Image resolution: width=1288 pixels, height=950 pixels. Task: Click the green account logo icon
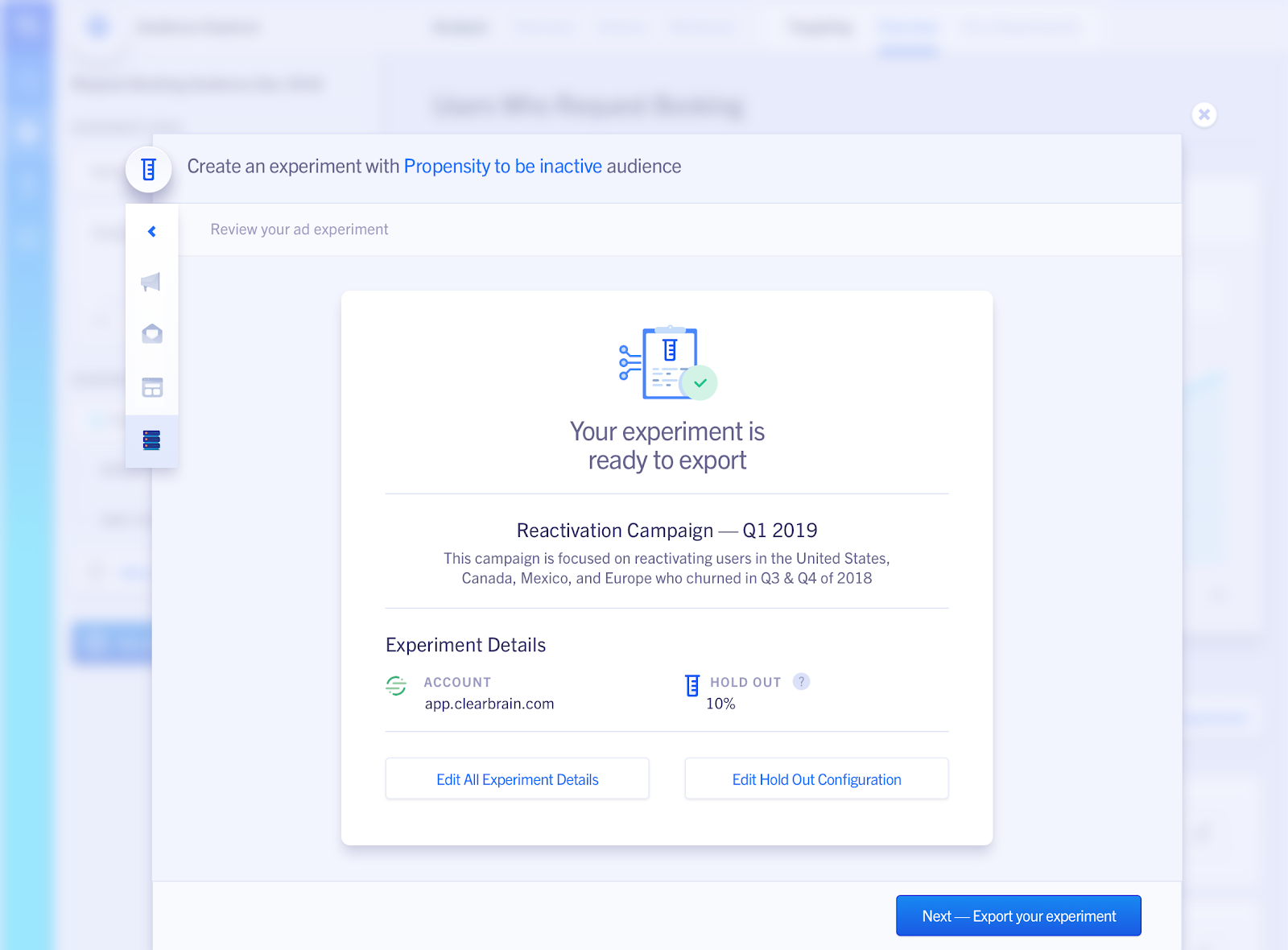[x=396, y=686]
